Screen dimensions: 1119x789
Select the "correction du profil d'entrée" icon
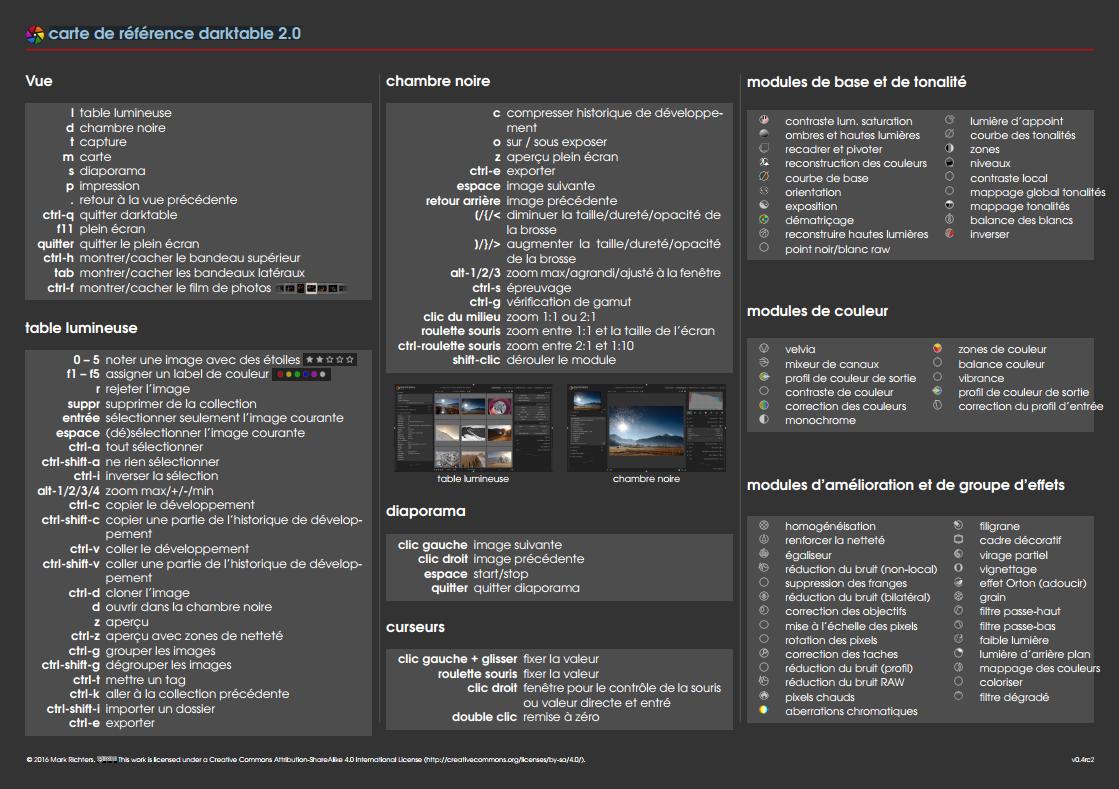[x=937, y=405]
